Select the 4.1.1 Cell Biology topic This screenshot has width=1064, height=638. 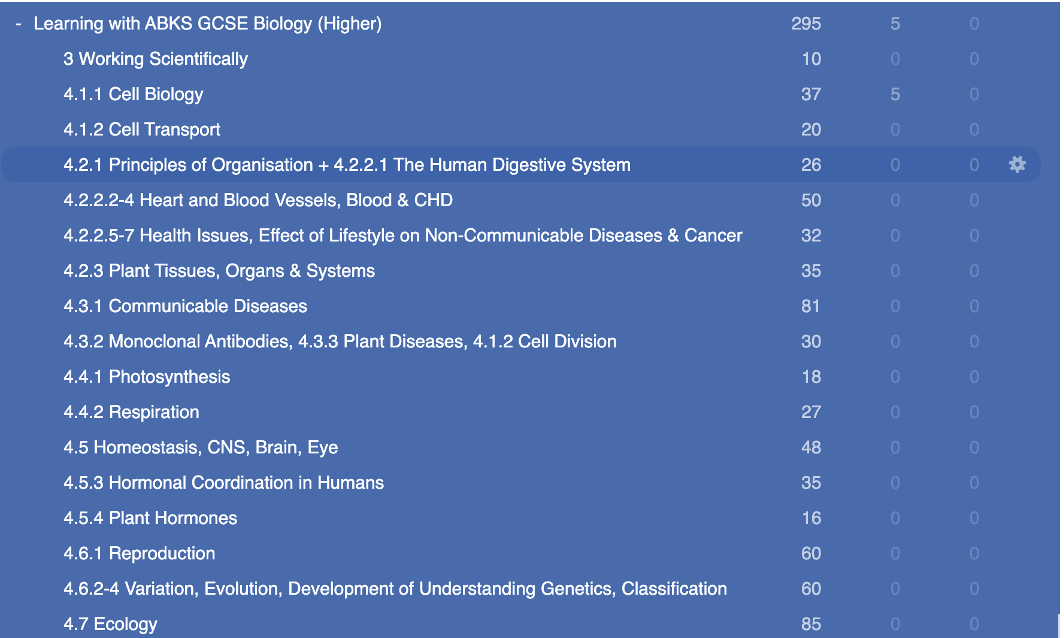coord(133,94)
